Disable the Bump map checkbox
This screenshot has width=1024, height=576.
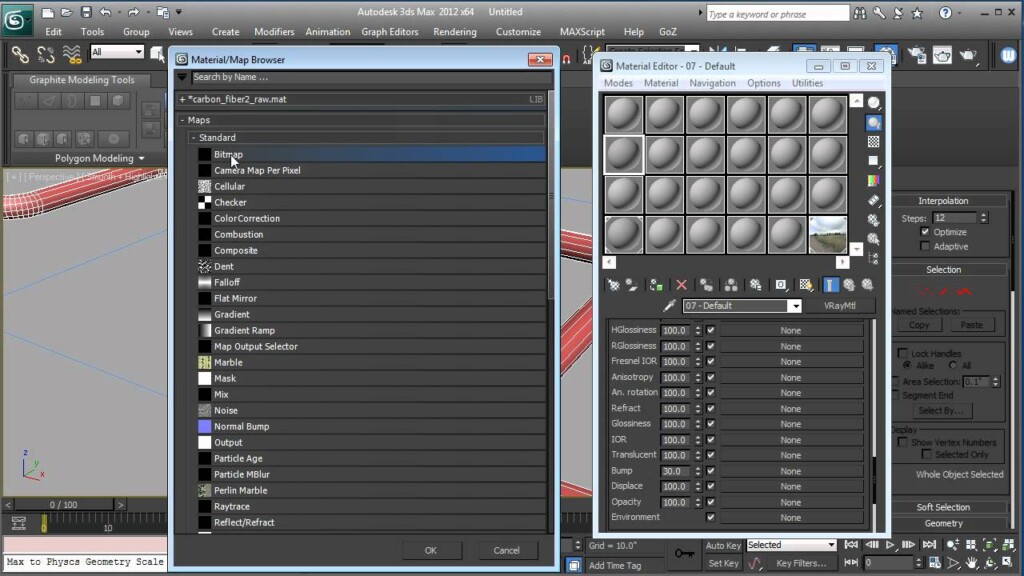(x=709, y=470)
